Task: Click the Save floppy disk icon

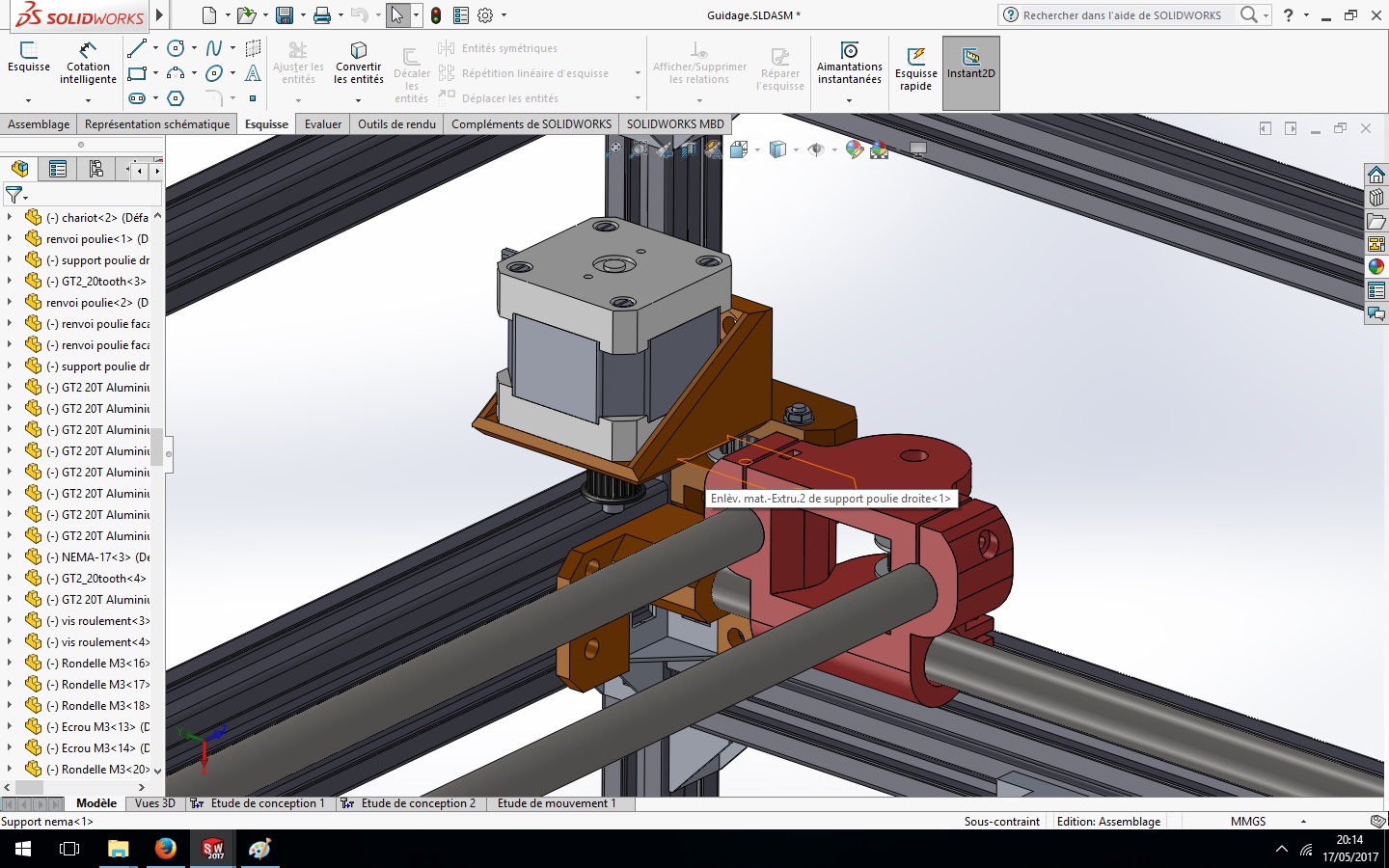Action: (x=285, y=15)
